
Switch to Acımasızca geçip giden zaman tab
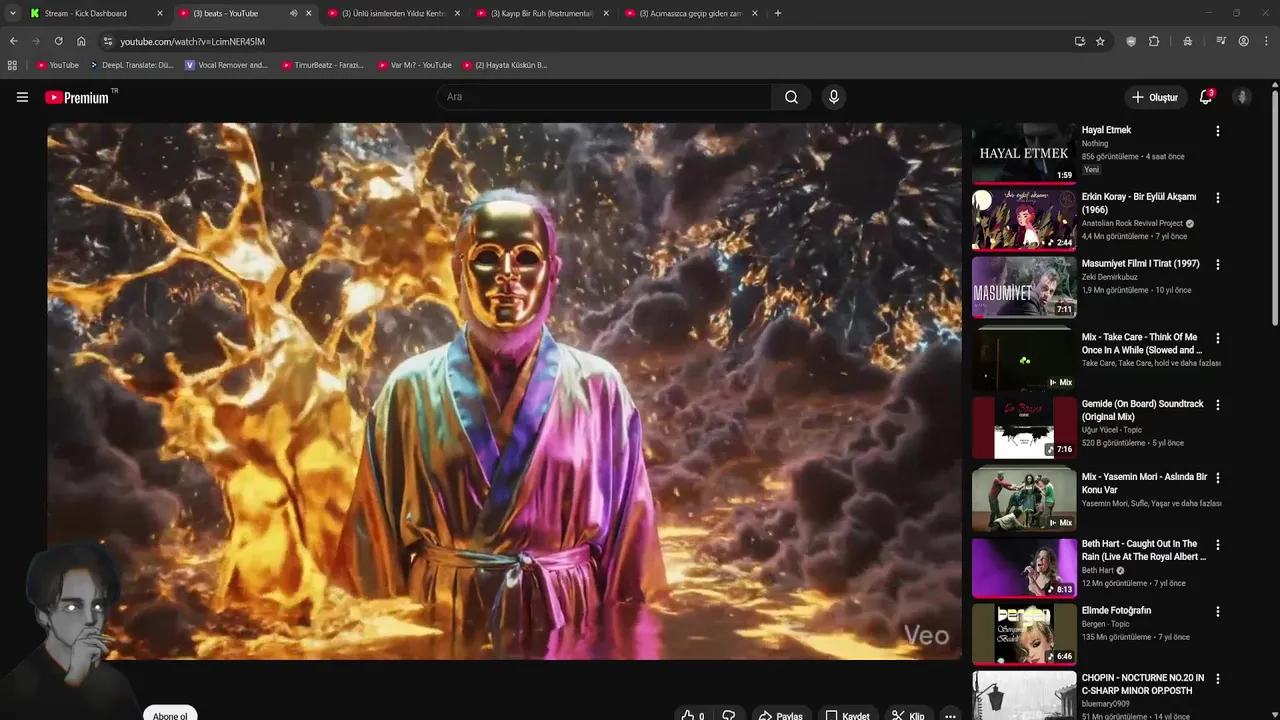(x=689, y=13)
